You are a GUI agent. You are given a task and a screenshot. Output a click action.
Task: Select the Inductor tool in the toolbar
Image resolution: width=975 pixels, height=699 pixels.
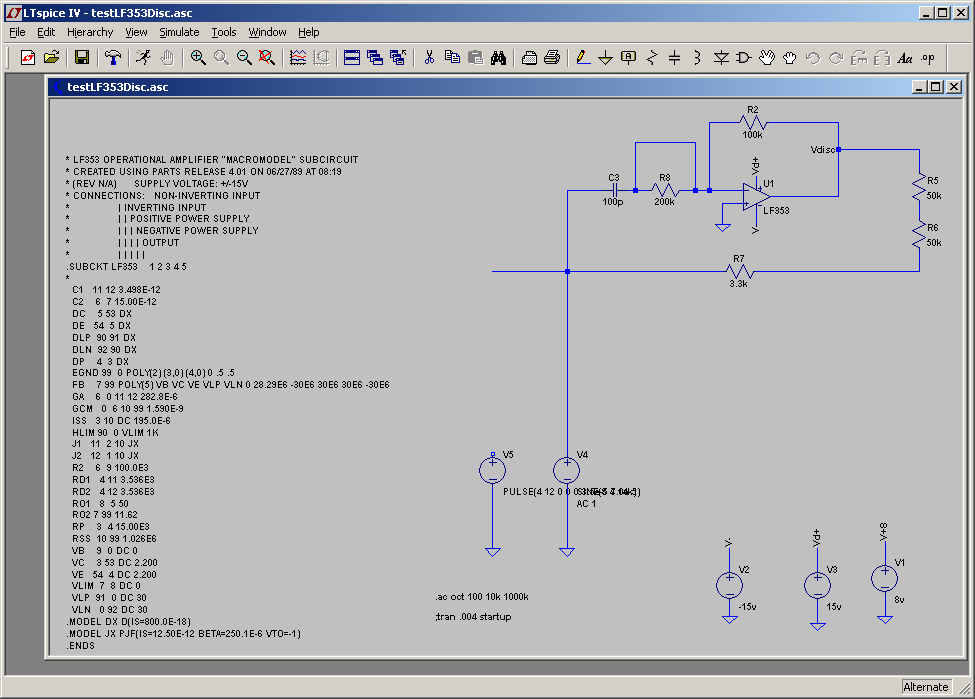(x=697, y=58)
